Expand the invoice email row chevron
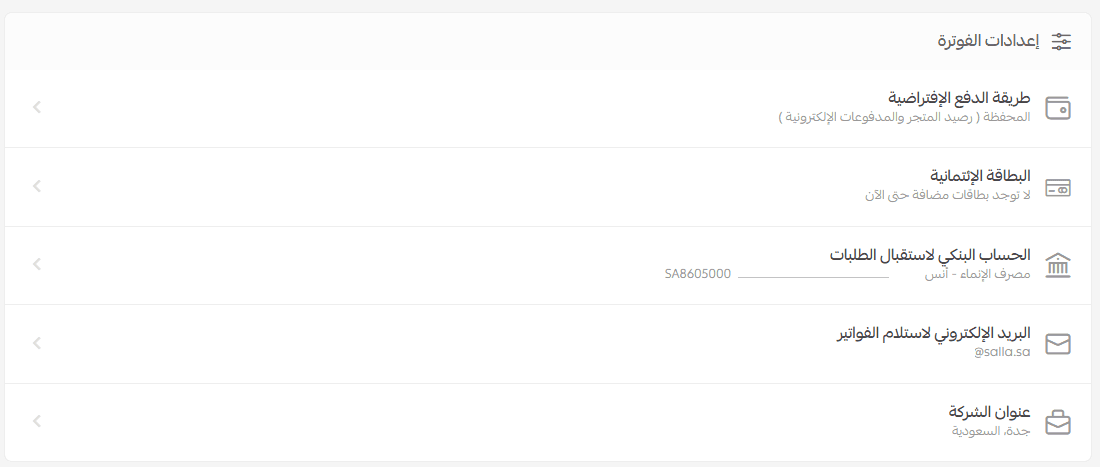Viewport: 1100px width, 467px height. coord(37,343)
